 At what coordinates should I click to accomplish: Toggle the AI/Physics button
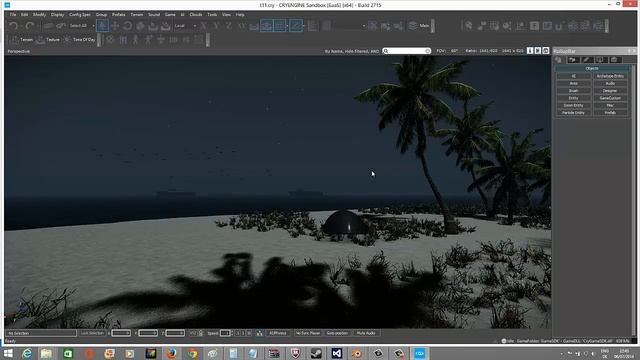278,333
